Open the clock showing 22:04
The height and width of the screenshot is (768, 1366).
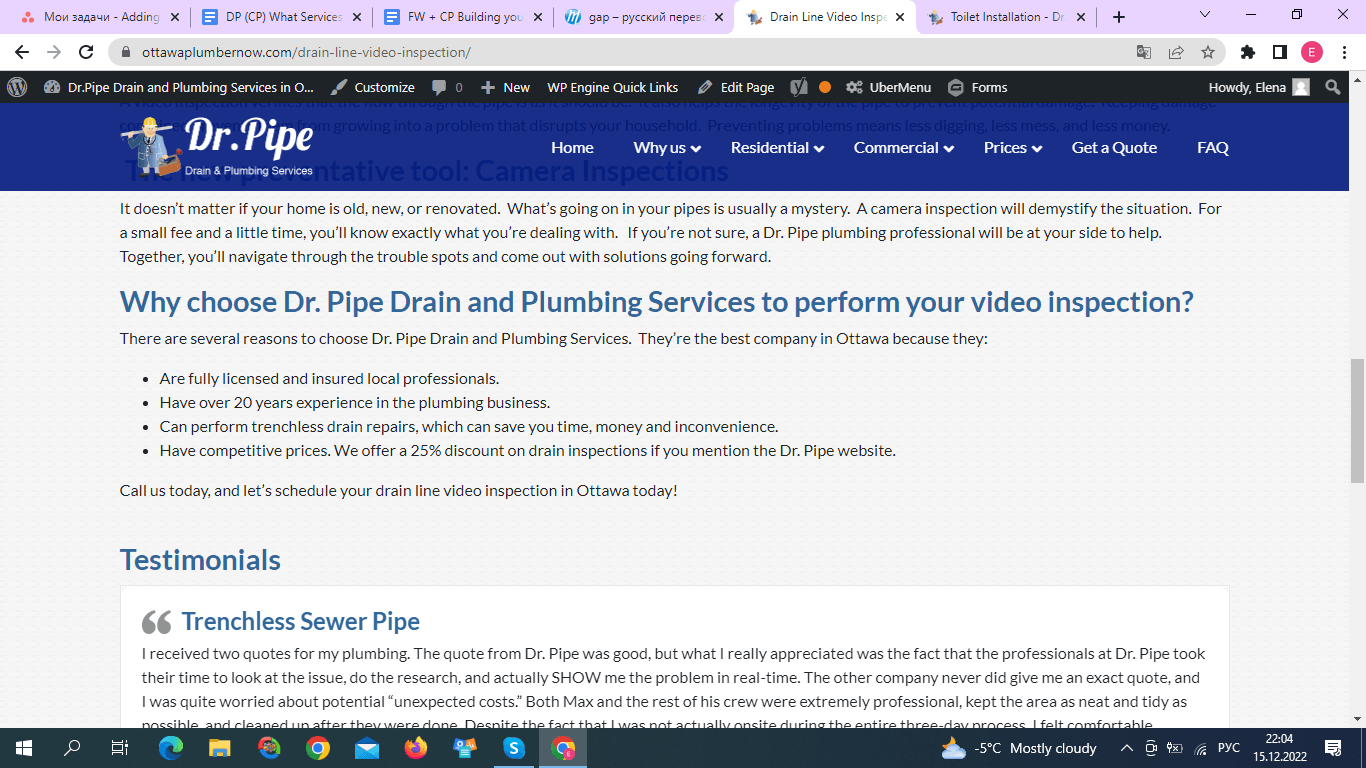click(1279, 747)
